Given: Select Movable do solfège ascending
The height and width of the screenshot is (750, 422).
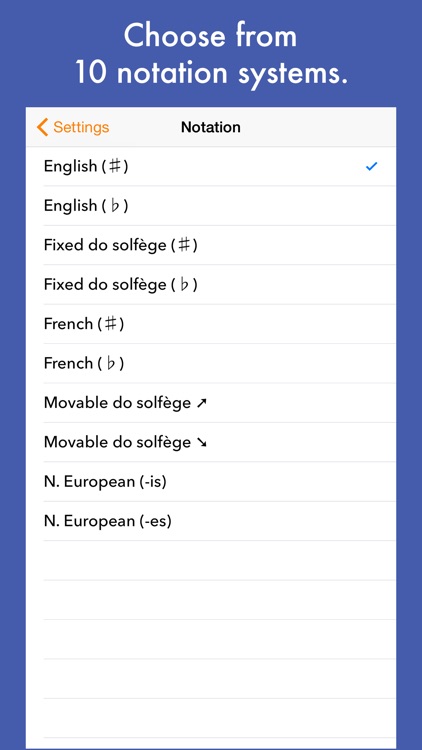Looking at the screenshot, I should click(x=211, y=403).
